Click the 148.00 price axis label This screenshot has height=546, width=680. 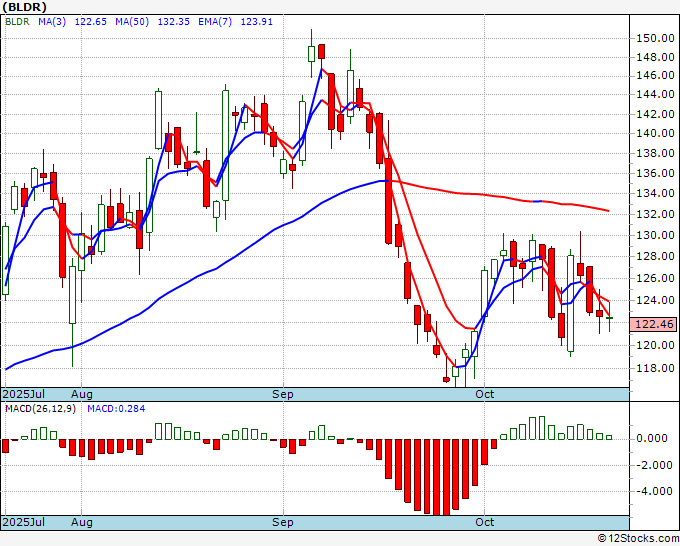[x=655, y=57]
